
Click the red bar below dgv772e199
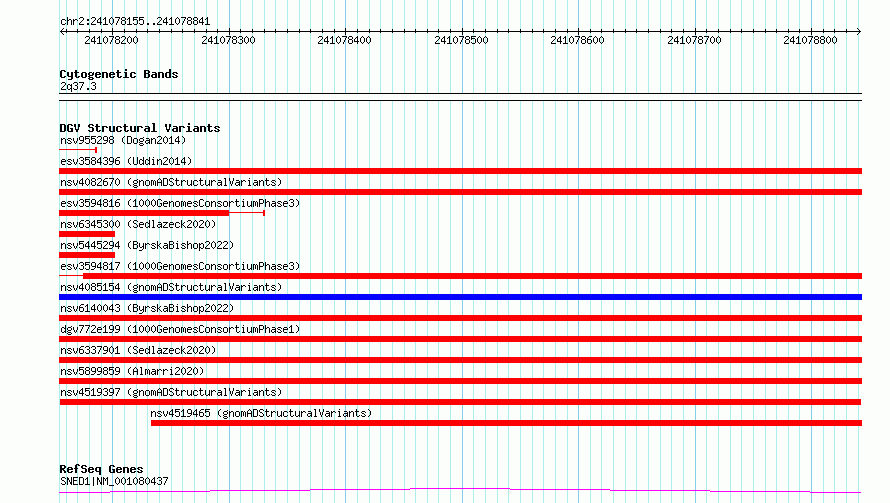click(x=460, y=339)
